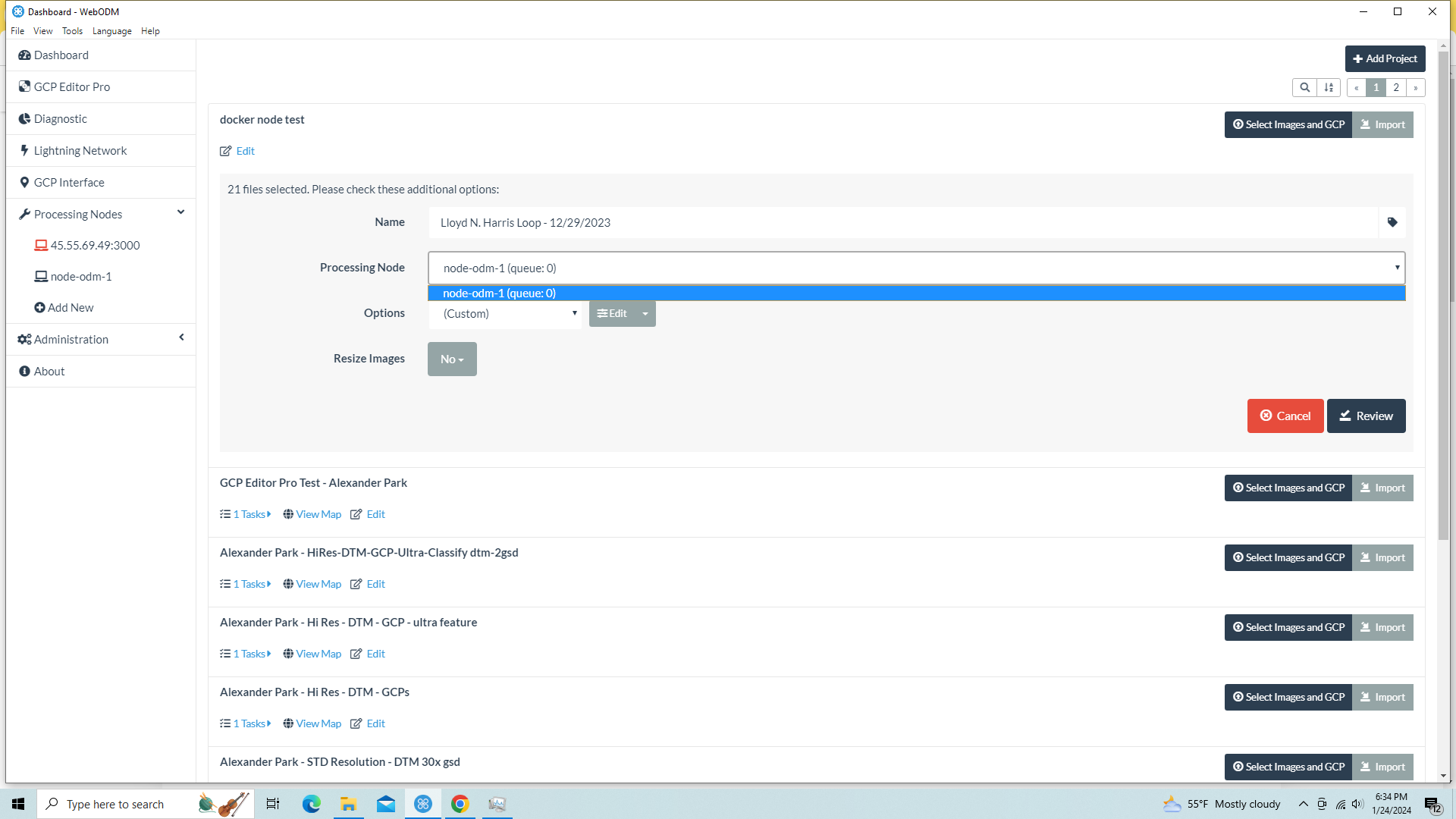Open Diagnostic from the sidebar
This screenshot has height=819, width=1456.
61,119
